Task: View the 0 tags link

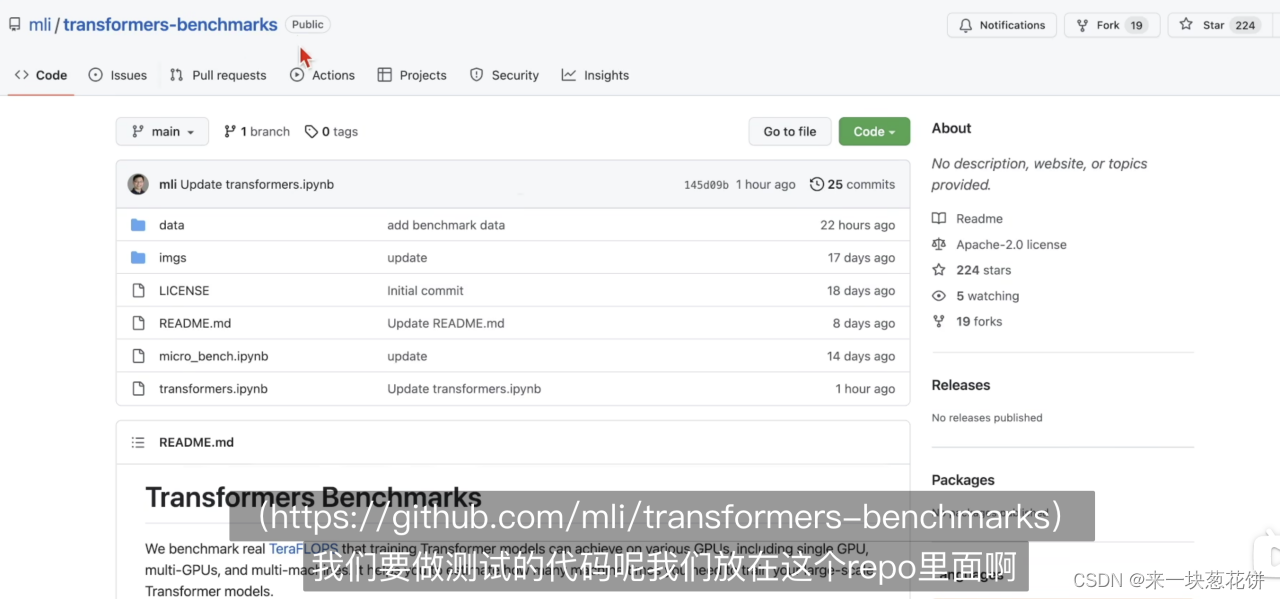Action: point(331,131)
